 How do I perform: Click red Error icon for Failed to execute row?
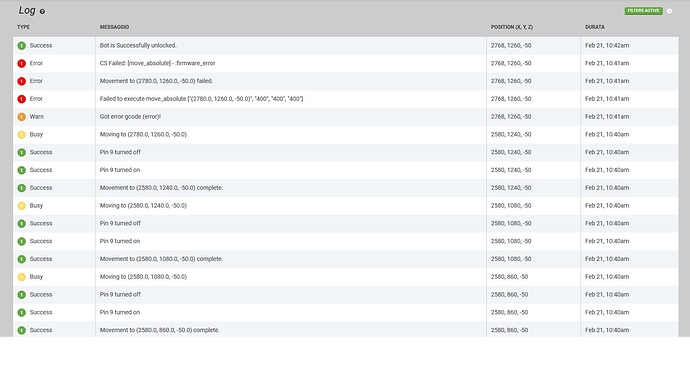click(22, 99)
